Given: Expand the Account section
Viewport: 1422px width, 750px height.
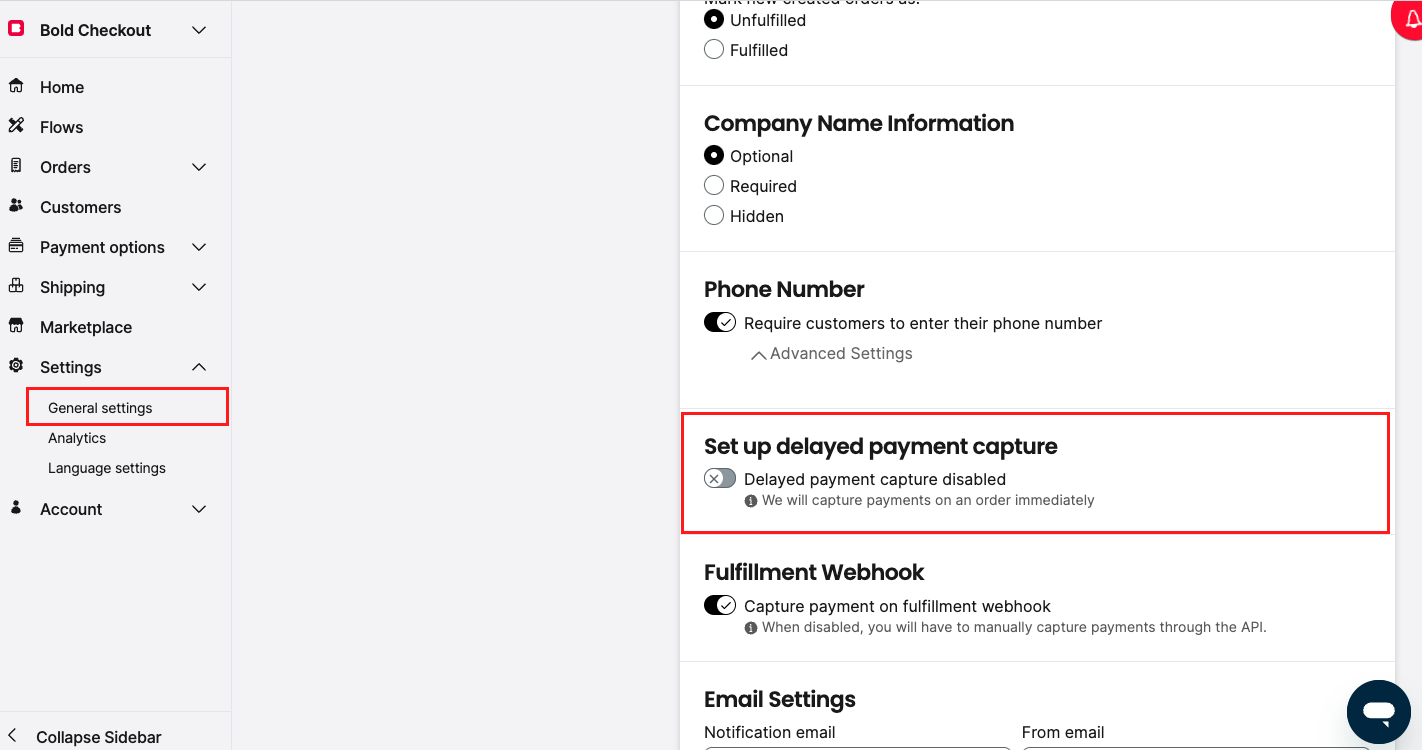Looking at the screenshot, I should click(198, 509).
